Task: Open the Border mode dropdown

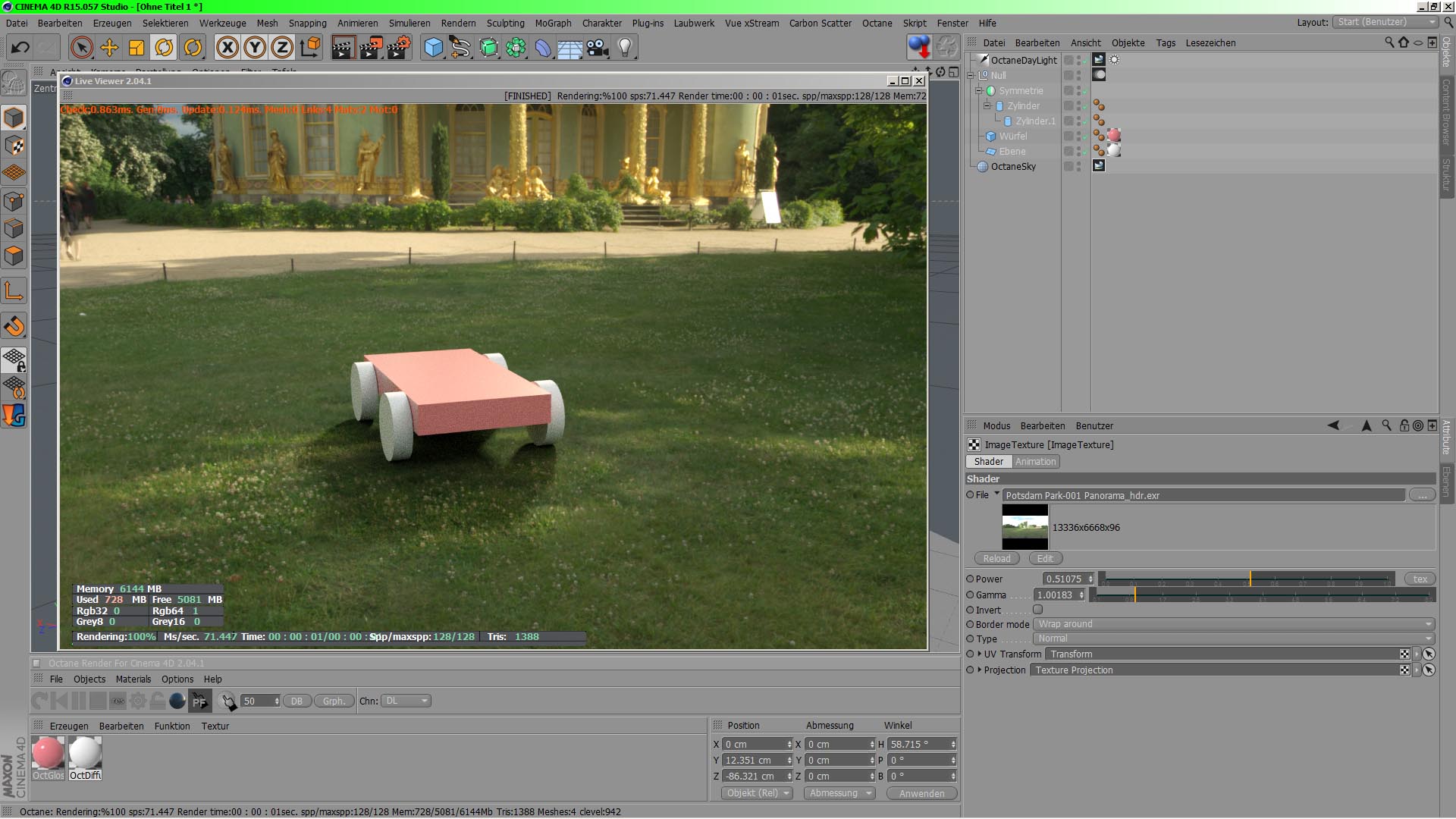Action: [1234, 624]
